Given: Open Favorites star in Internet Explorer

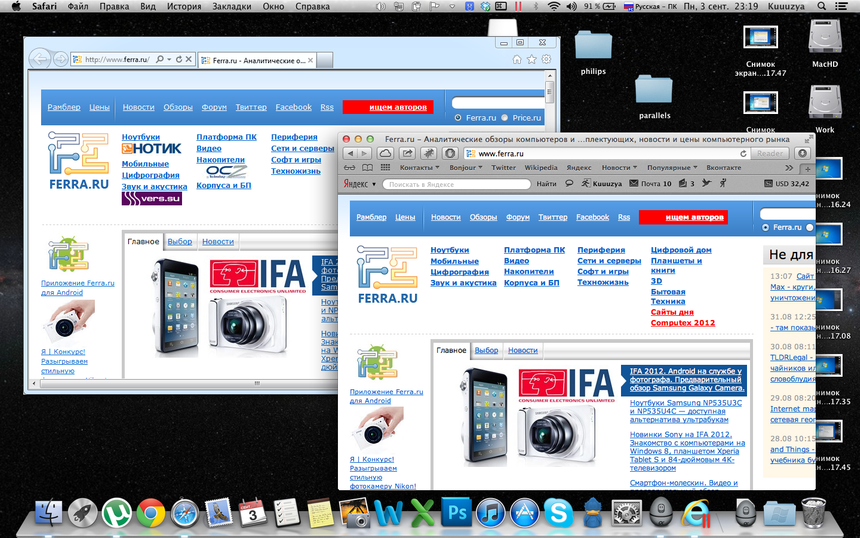Looking at the screenshot, I should 531,59.
